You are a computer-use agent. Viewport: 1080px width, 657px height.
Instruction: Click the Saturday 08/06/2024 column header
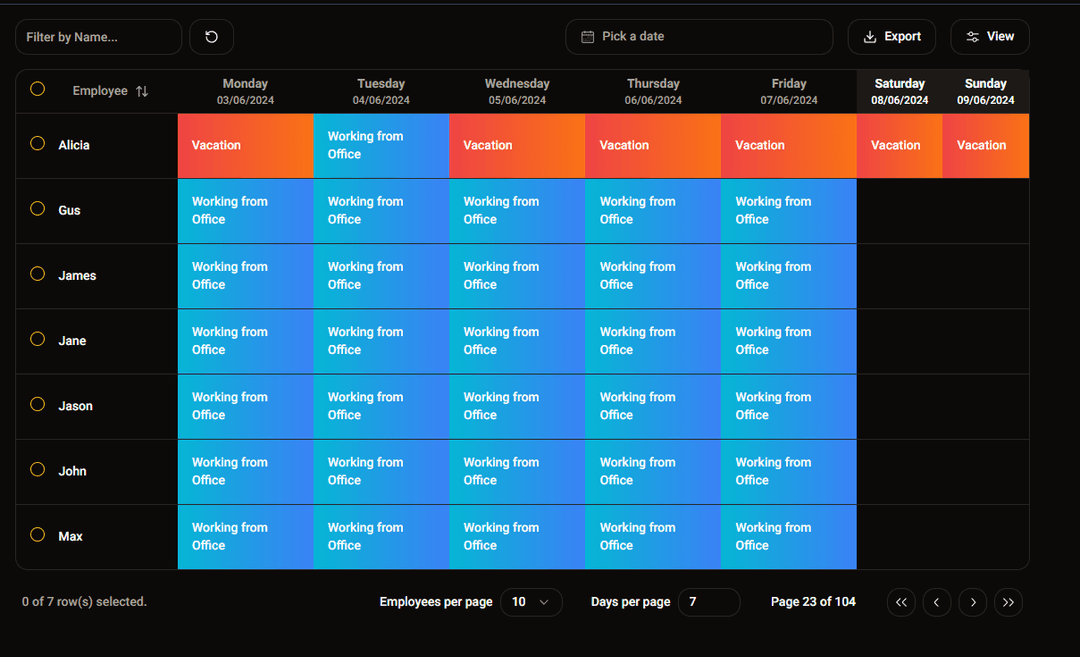click(x=899, y=91)
